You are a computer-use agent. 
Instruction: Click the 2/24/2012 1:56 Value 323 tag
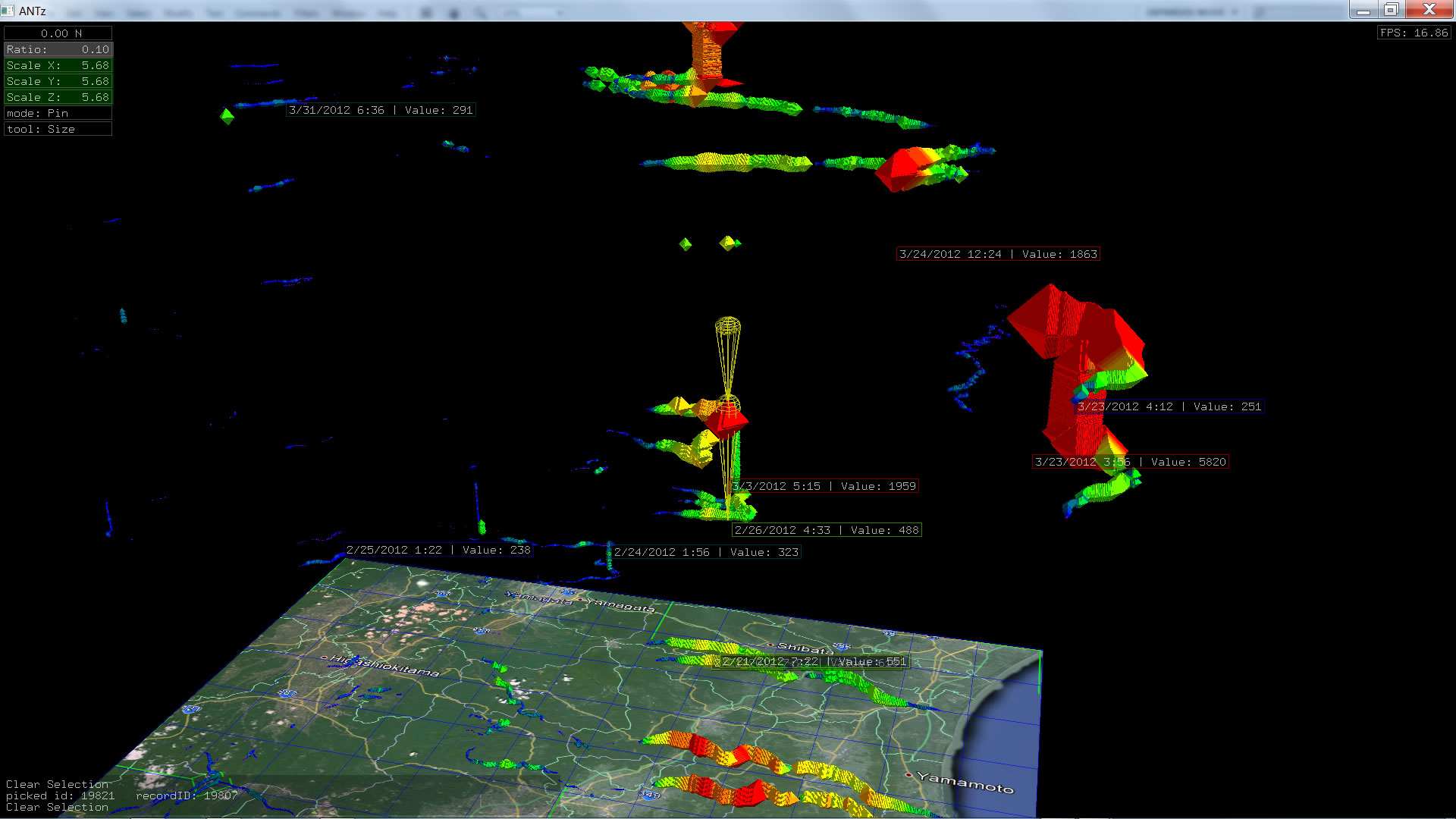[706, 552]
